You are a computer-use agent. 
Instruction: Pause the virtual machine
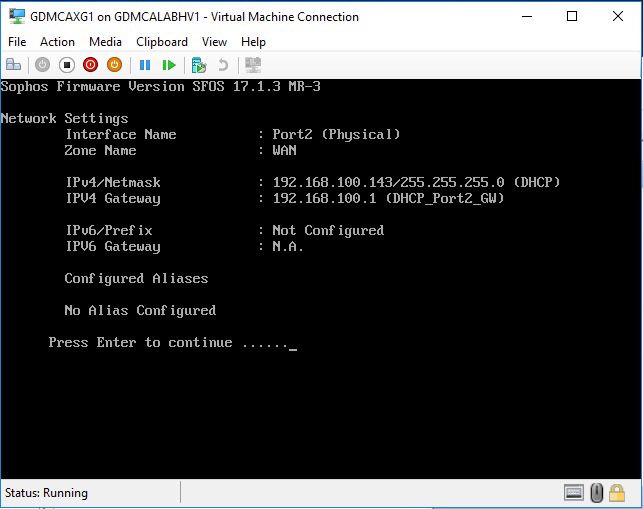tap(145, 65)
